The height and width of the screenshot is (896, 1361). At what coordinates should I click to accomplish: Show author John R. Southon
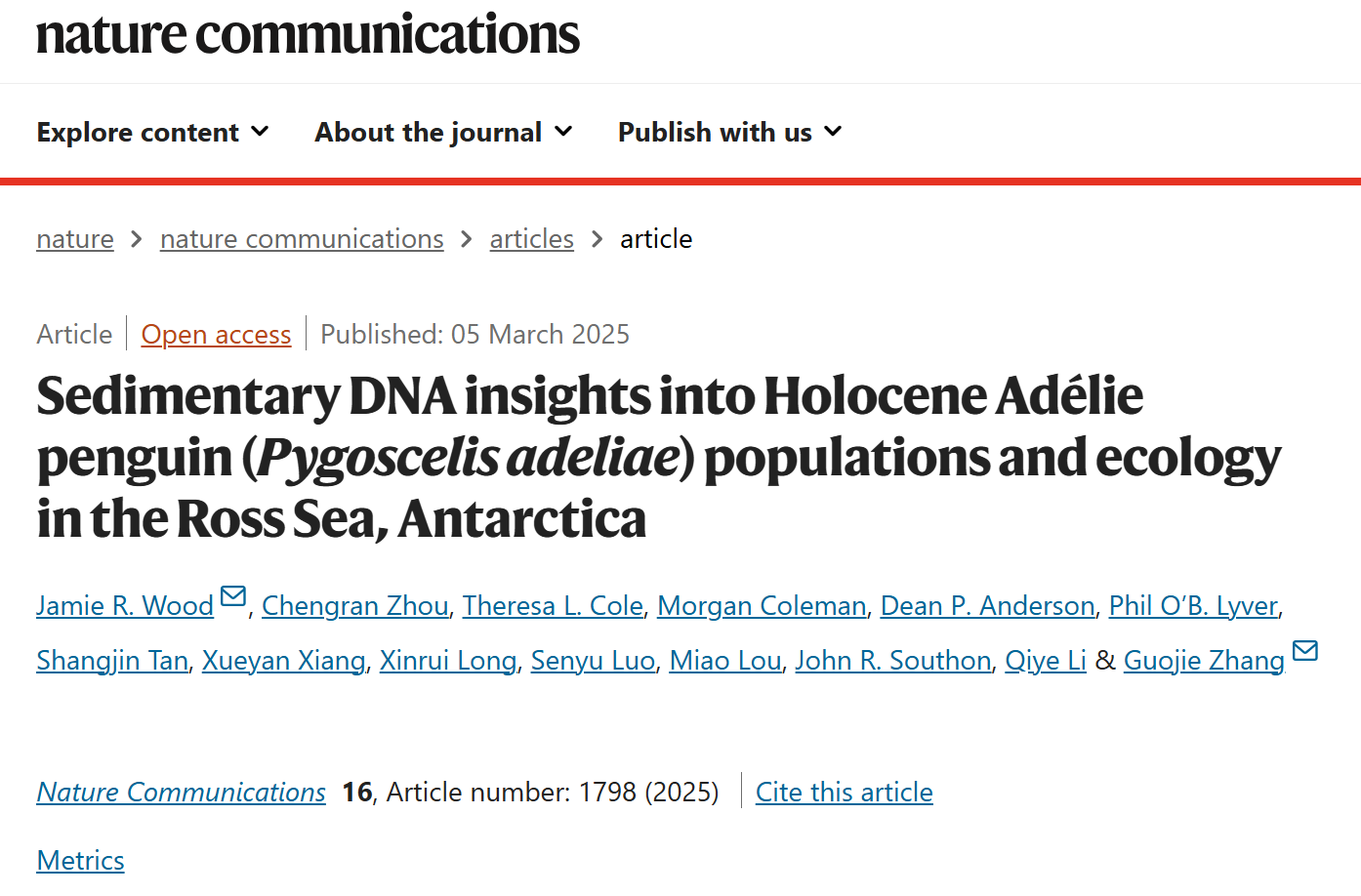[893, 661]
